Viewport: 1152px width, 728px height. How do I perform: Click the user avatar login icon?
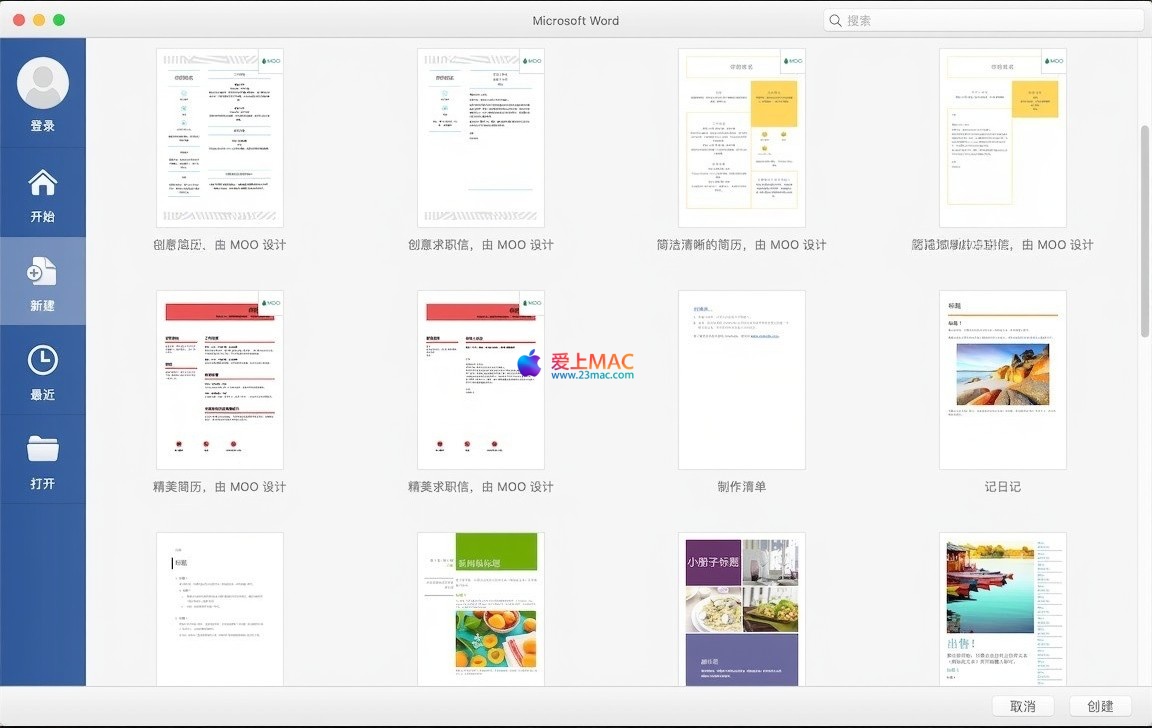point(43,84)
